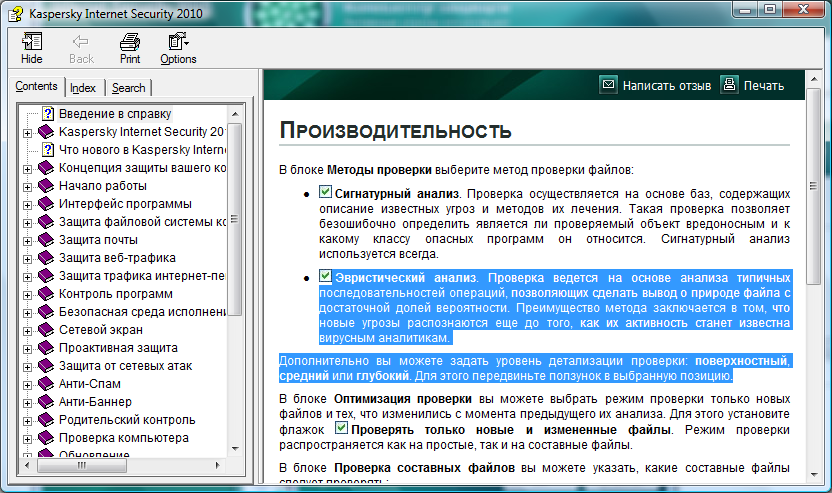Click the Производительность heading text
The width and height of the screenshot is (832, 493).
point(395,131)
